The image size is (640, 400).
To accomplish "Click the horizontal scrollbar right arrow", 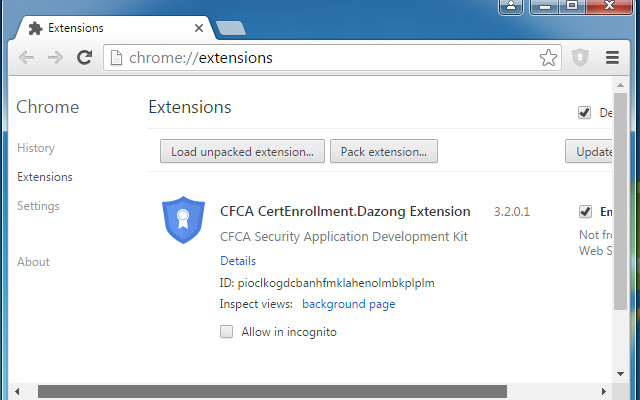I will (x=604, y=391).
